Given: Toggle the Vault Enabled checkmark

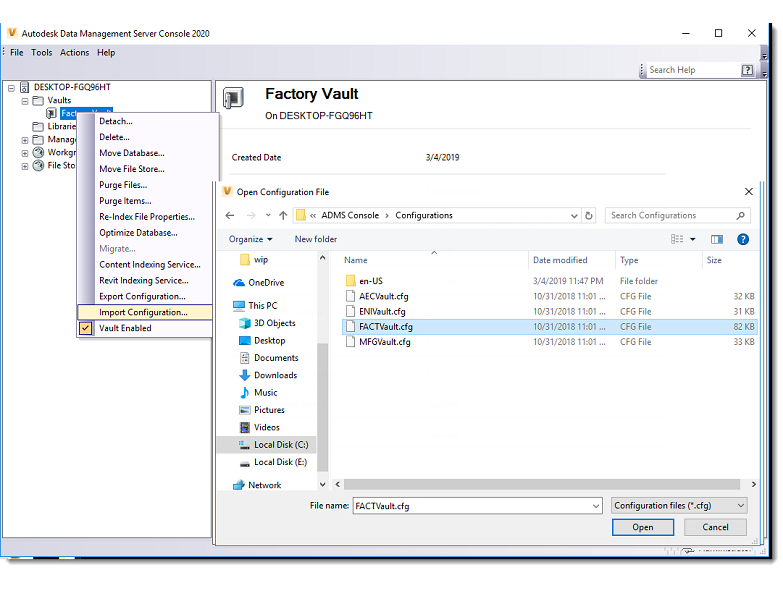Looking at the screenshot, I should pos(86,328).
